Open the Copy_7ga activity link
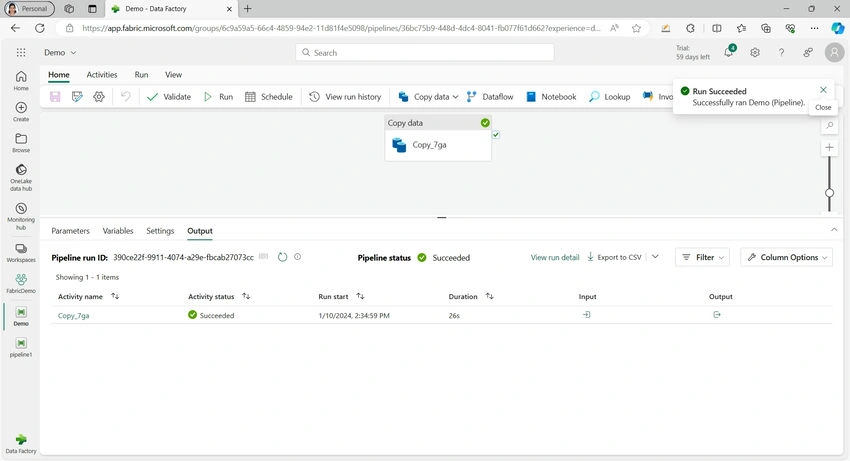850x461 pixels. (73, 315)
